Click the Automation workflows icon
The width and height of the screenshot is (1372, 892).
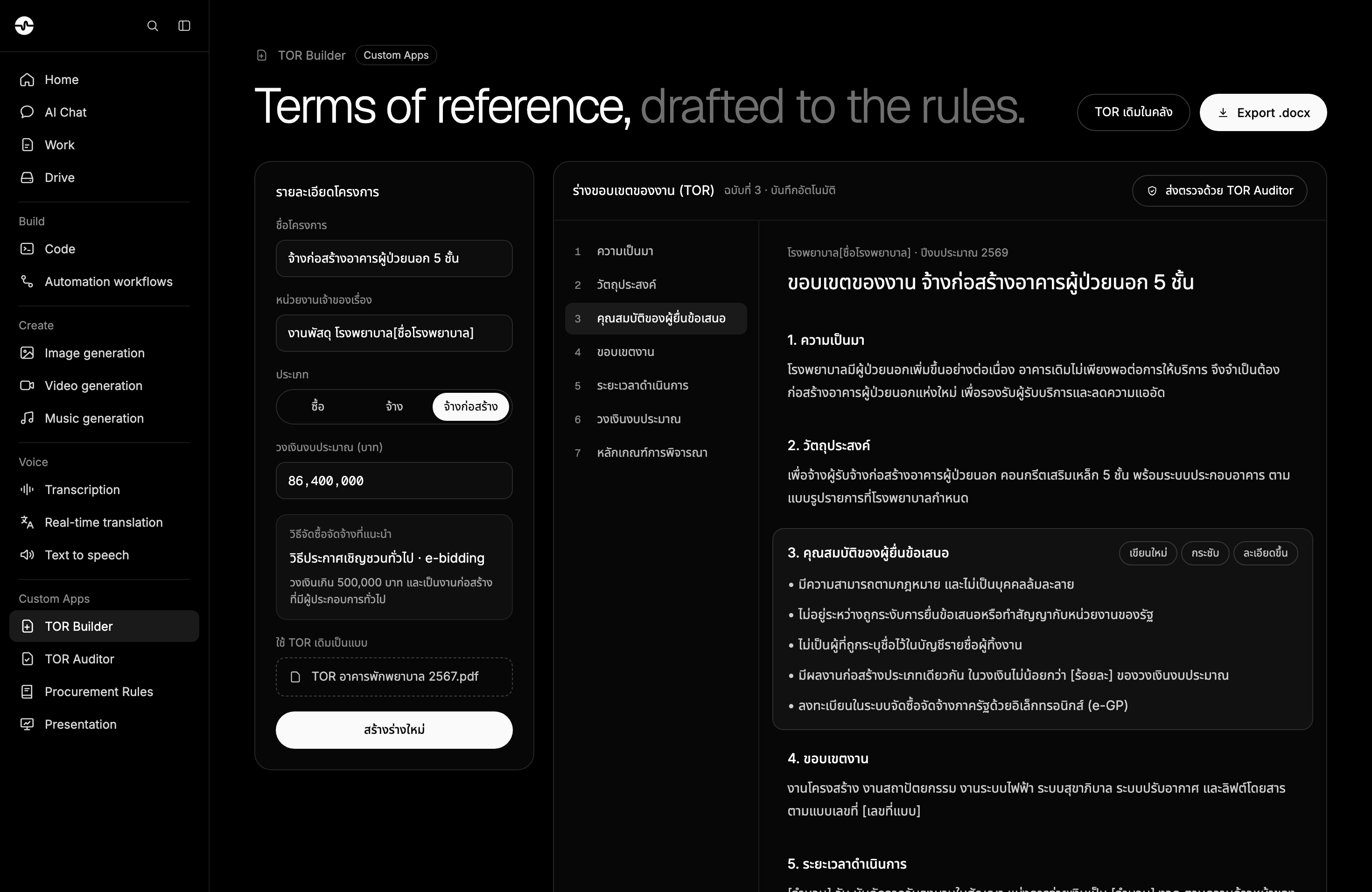point(27,281)
